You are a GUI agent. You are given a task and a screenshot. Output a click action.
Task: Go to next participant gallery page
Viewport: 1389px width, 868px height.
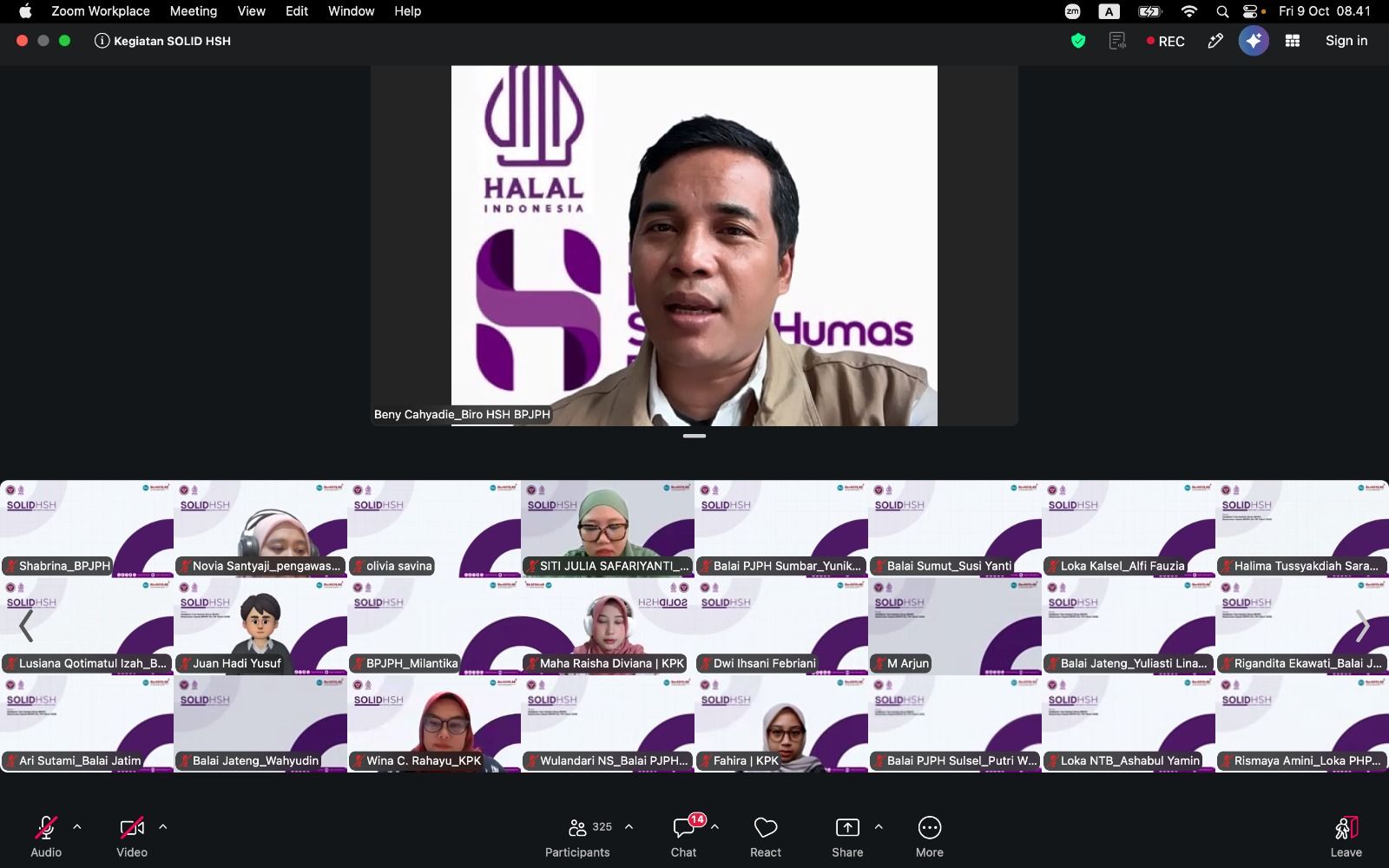pos(1363,626)
